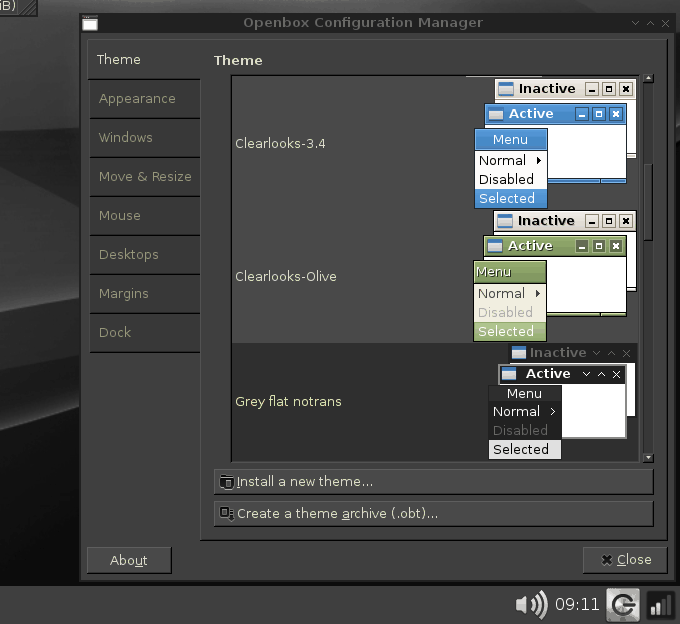Select the Clearlooks-3.4 theme row

coord(435,143)
